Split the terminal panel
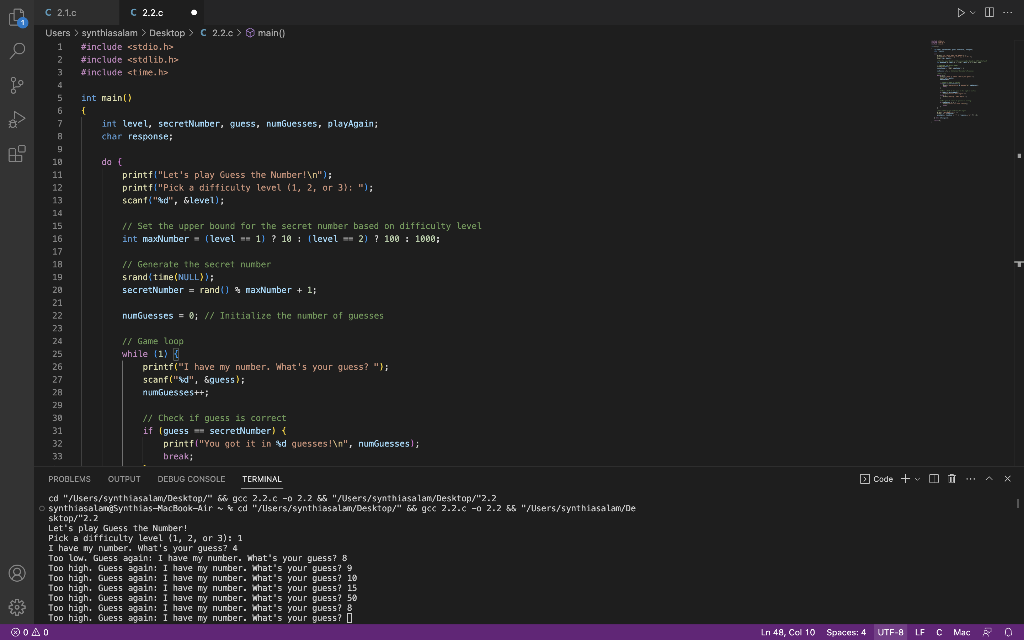The image size is (1024, 640). point(934,479)
